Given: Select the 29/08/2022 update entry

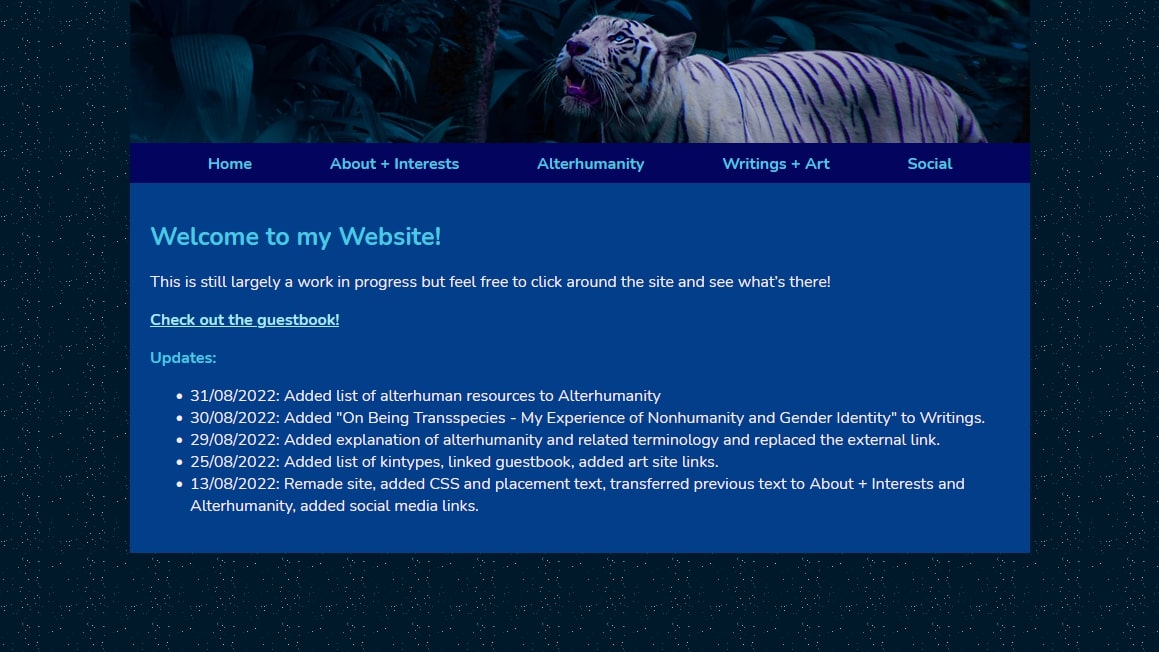Looking at the screenshot, I should tap(565, 440).
